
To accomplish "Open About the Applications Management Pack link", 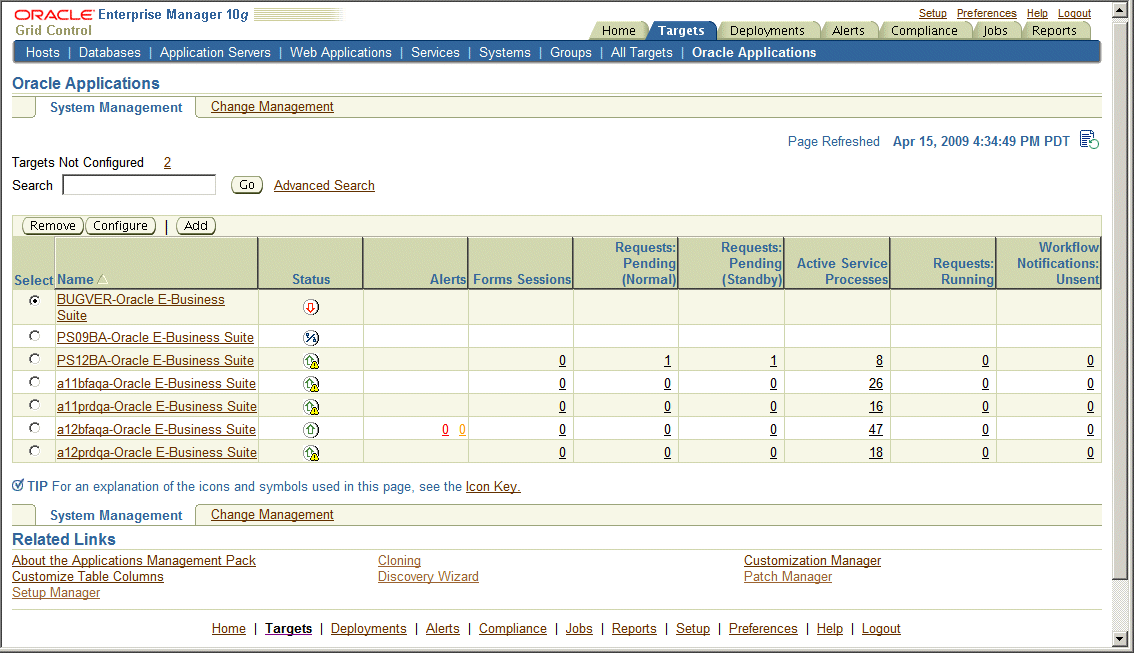I will [x=134, y=560].
